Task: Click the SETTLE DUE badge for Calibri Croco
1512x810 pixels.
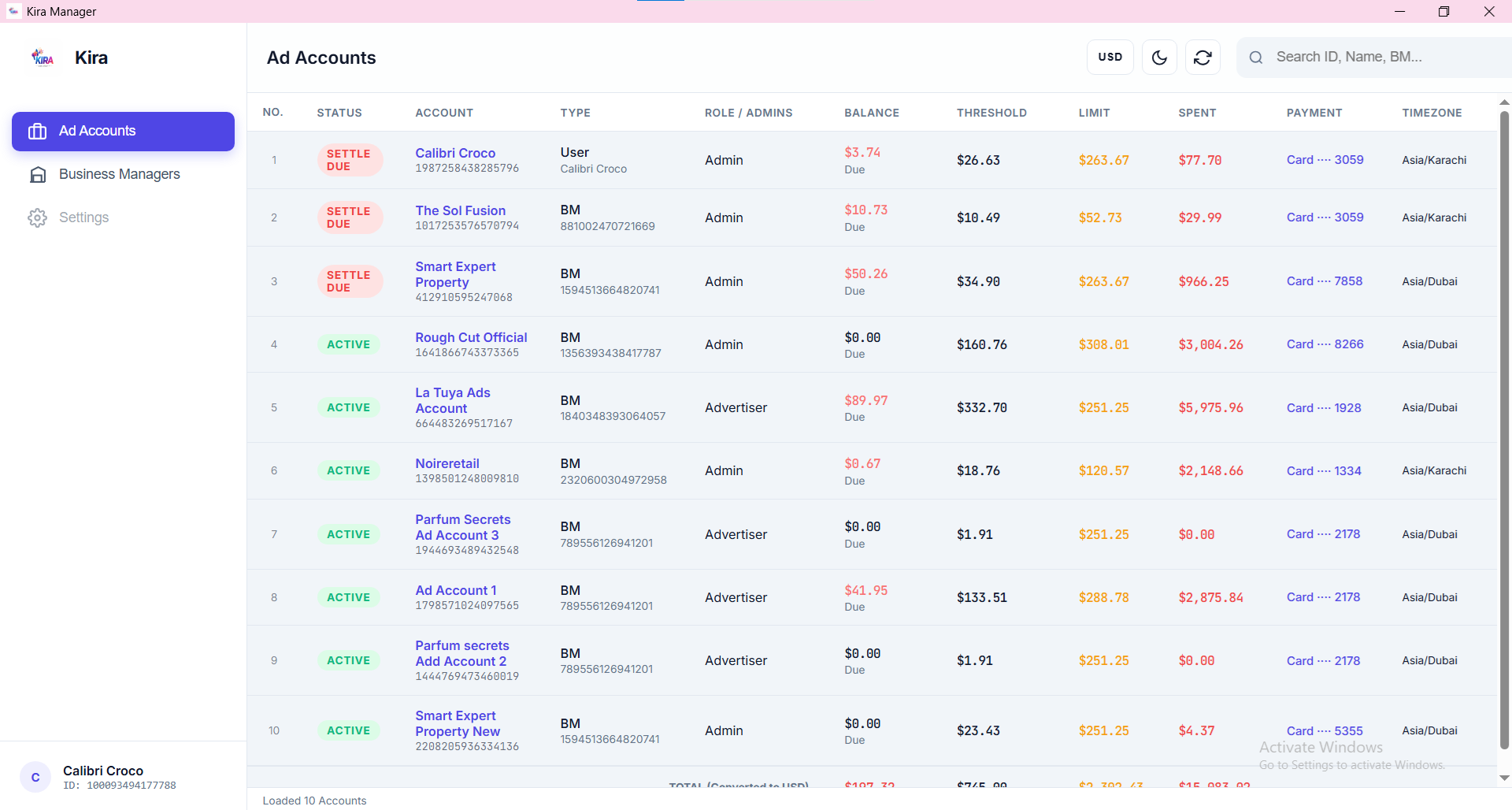Action: click(x=350, y=160)
